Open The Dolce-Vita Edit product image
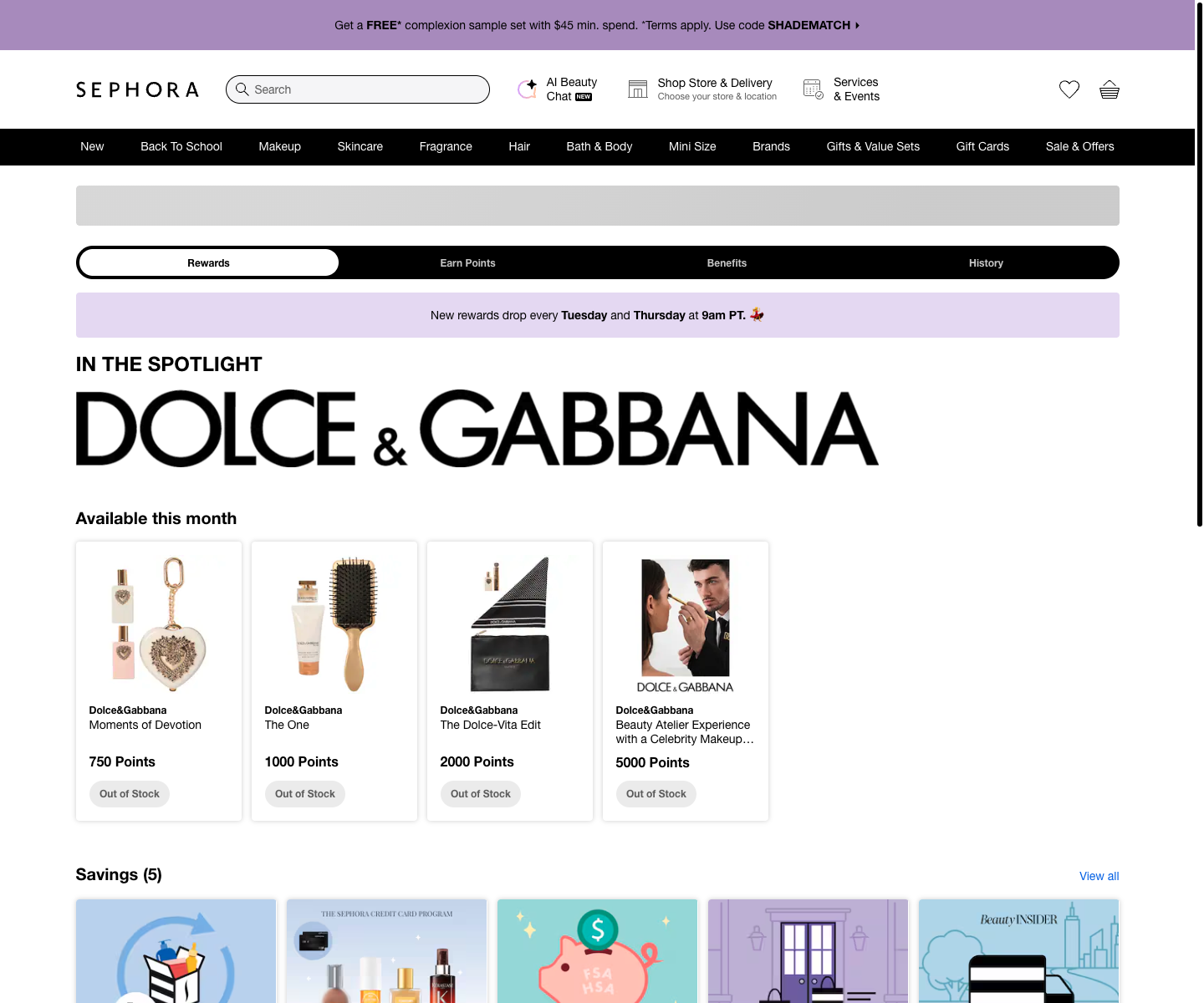Image resolution: width=1204 pixels, height=1003 pixels. [510, 624]
